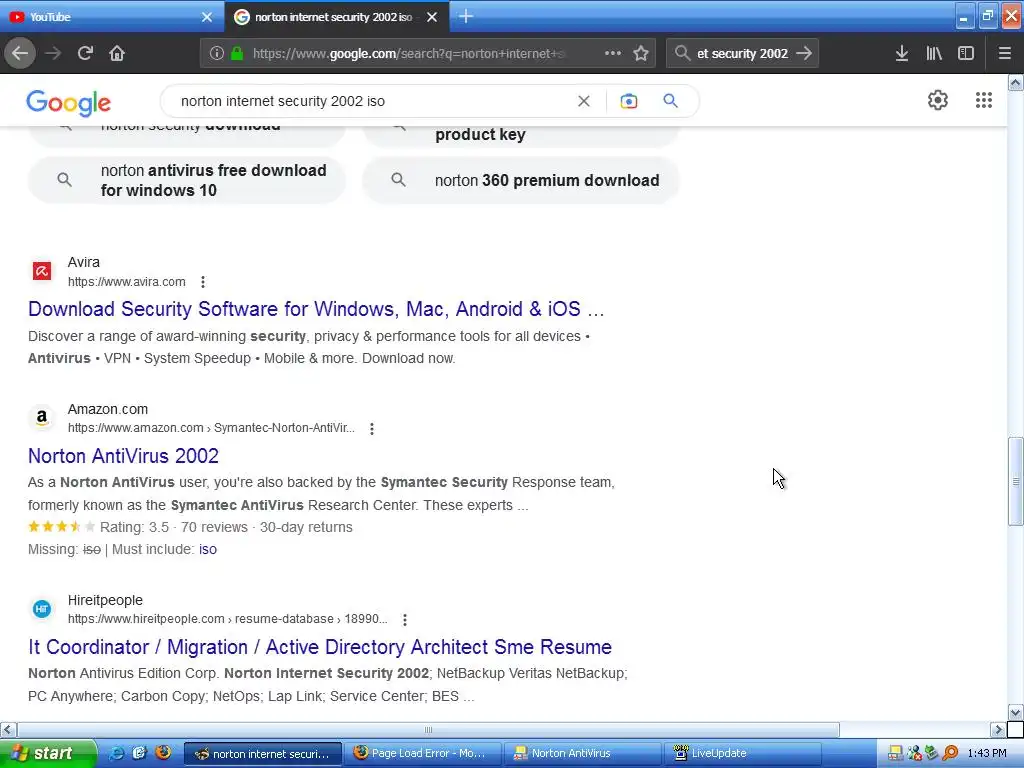The image size is (1024, 768).
Task: Click the green padlock security icon
Action: pos(237,54)
